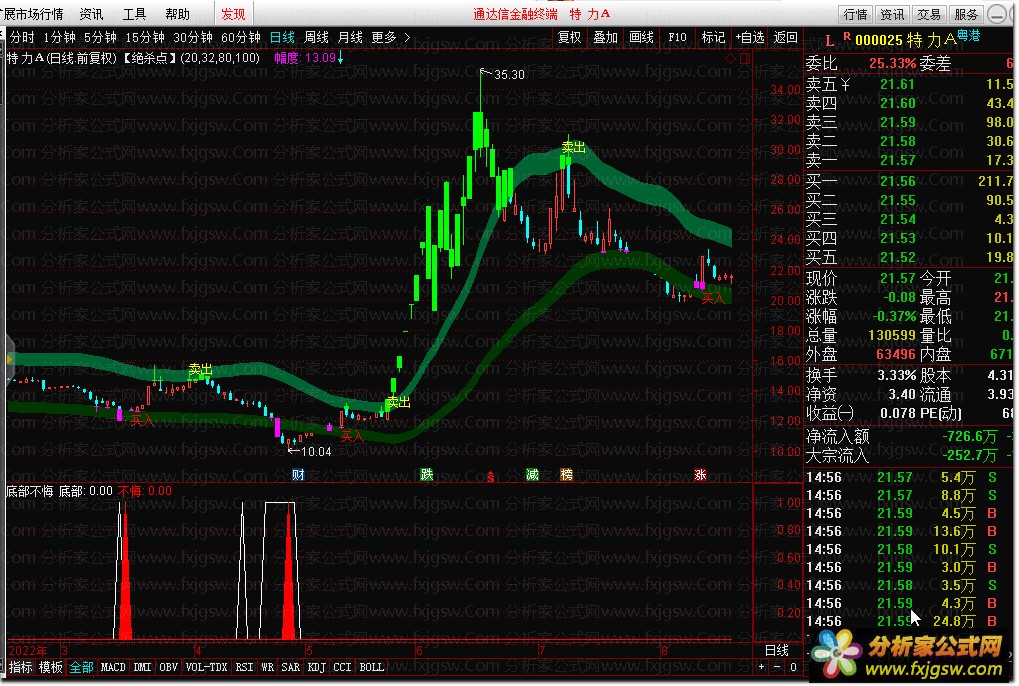The height and width of the screenshot is (686, 1019).
Task: Switch to the 15分钟 timeframe tab
Action: 145,38
